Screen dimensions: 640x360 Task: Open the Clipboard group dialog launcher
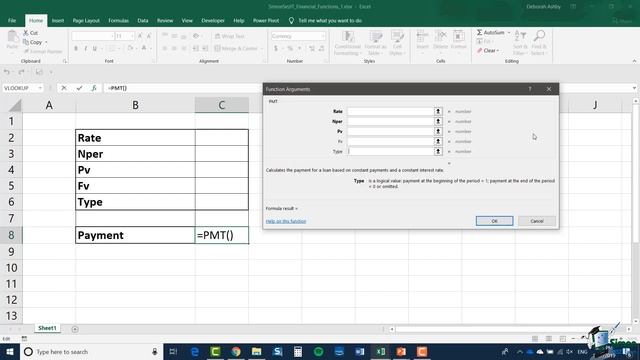[64, 61]
